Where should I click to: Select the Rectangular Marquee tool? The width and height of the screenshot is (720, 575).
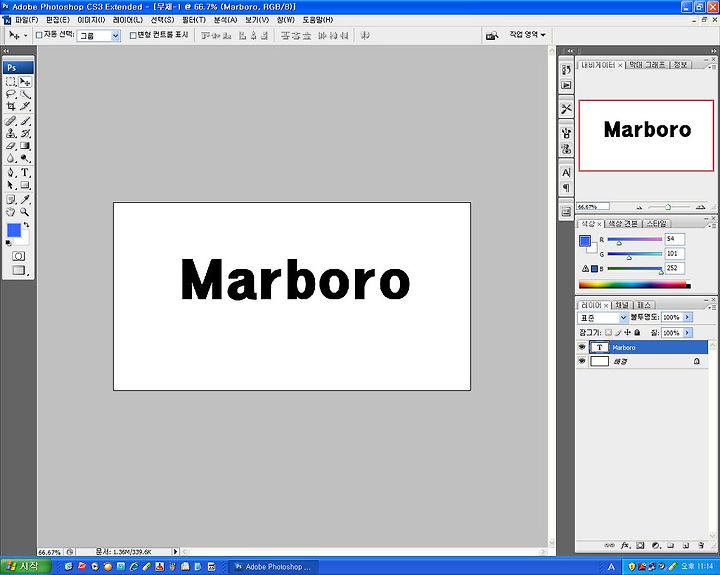[11, 82]
